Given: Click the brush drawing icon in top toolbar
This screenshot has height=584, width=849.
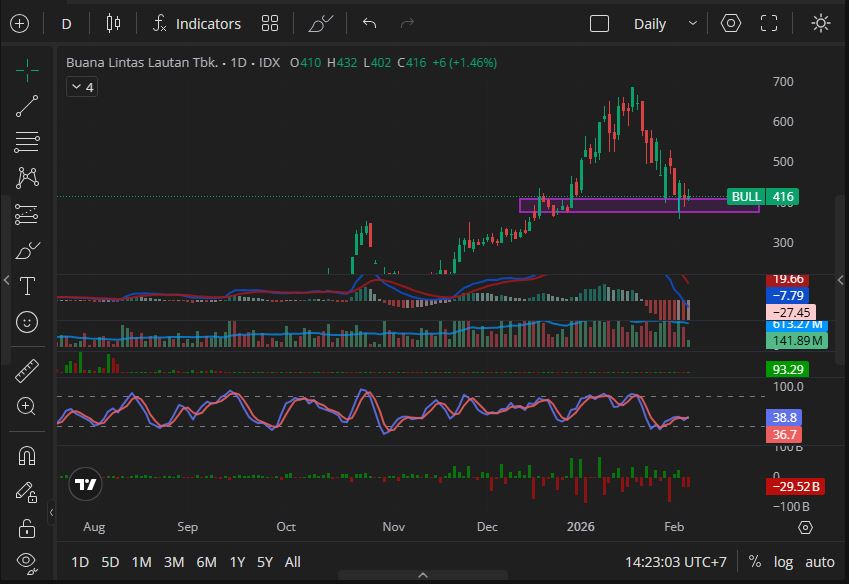Looking at the screenshot, I should coord(321,23).
